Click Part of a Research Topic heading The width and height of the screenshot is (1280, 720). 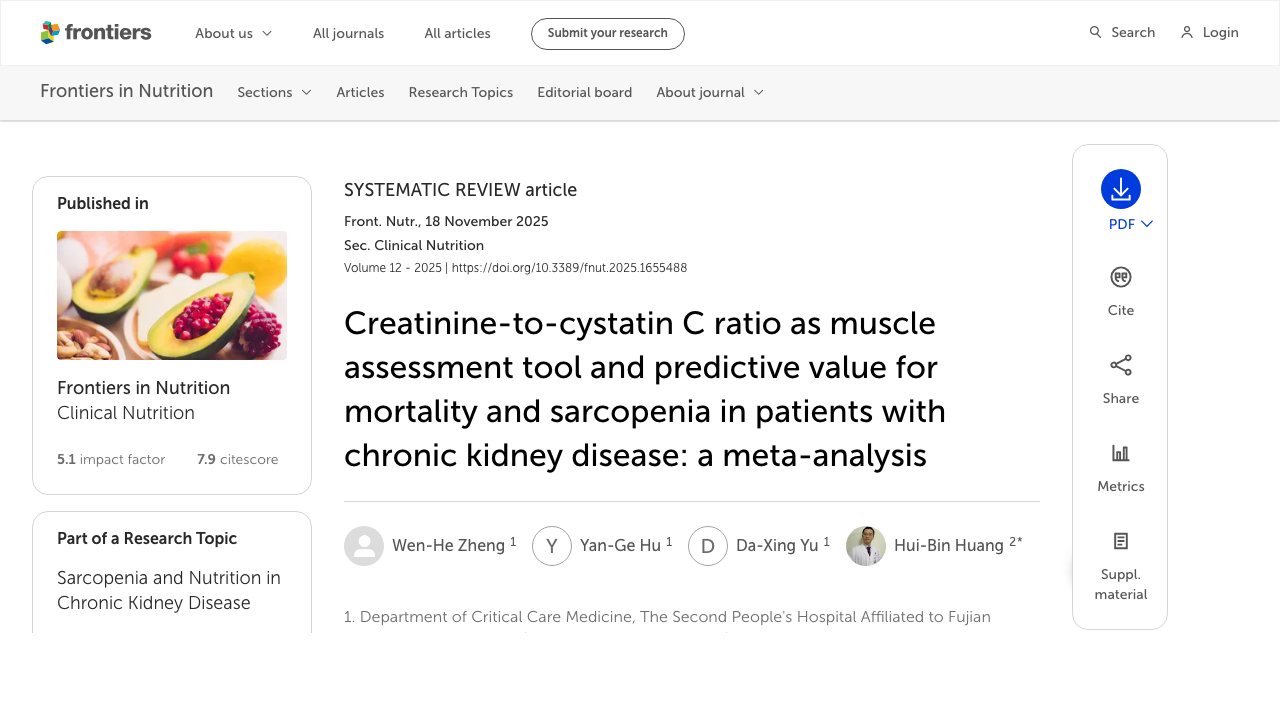point(147,538)
